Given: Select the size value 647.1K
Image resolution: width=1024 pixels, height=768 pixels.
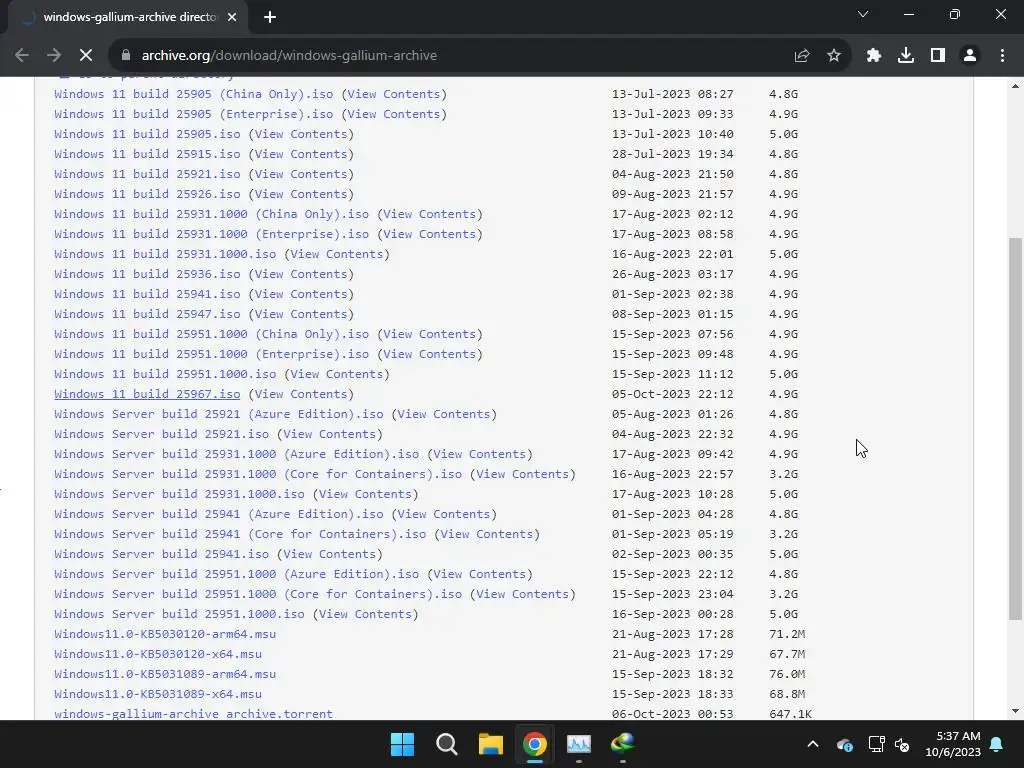Looking at the screenshot, I should pos(790,714).
